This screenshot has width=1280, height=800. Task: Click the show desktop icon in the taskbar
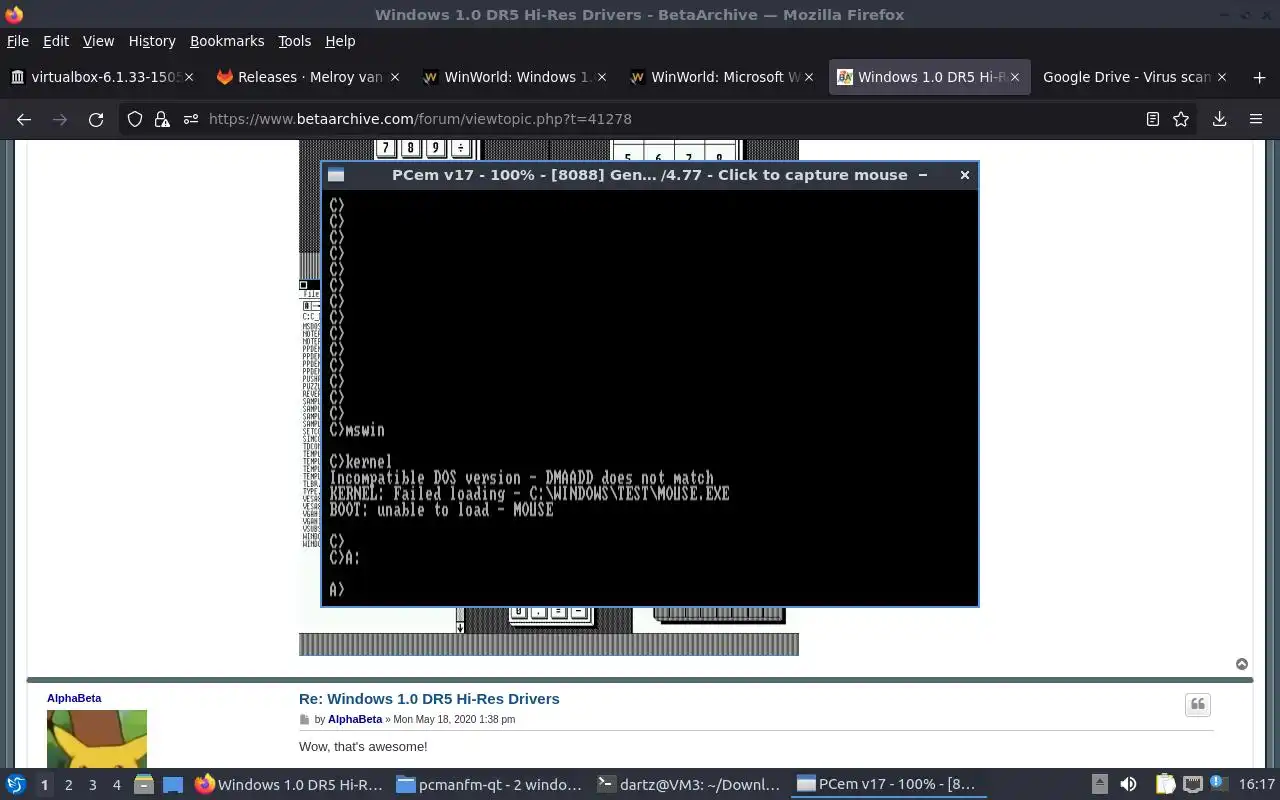[x=173, y=784]
